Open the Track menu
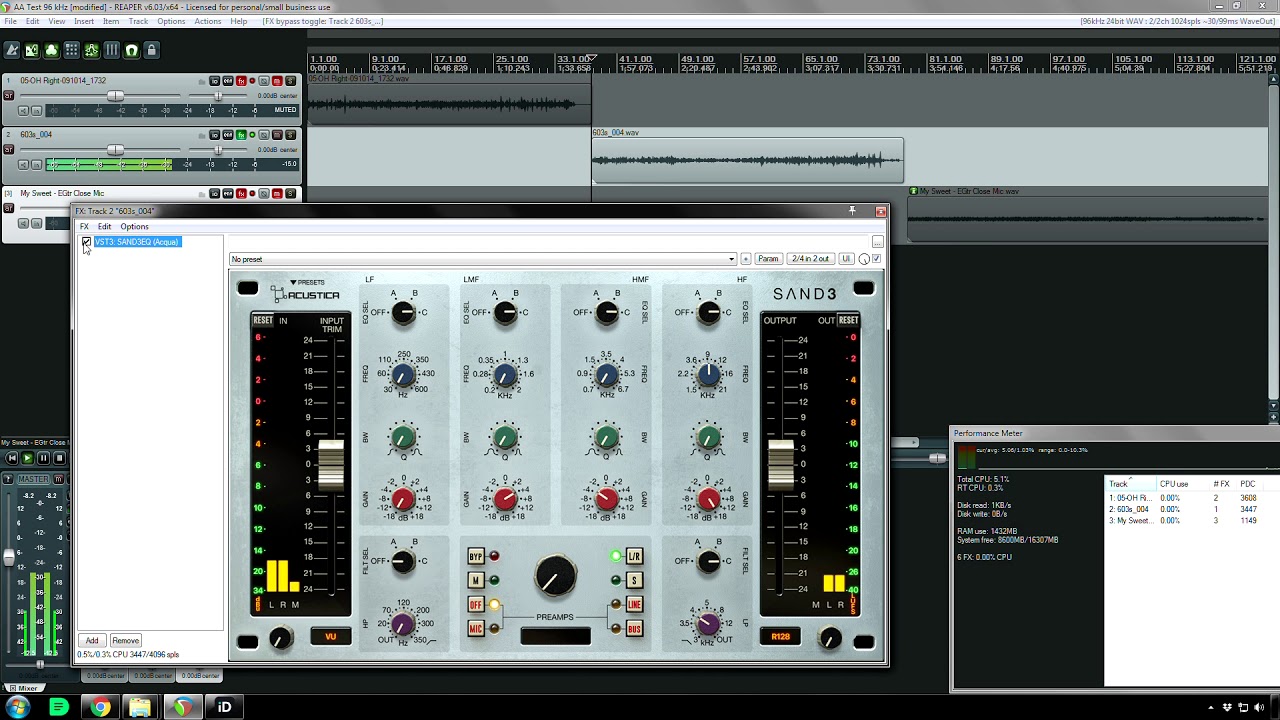The image size is (1280, 720). [x=138, y=21]
